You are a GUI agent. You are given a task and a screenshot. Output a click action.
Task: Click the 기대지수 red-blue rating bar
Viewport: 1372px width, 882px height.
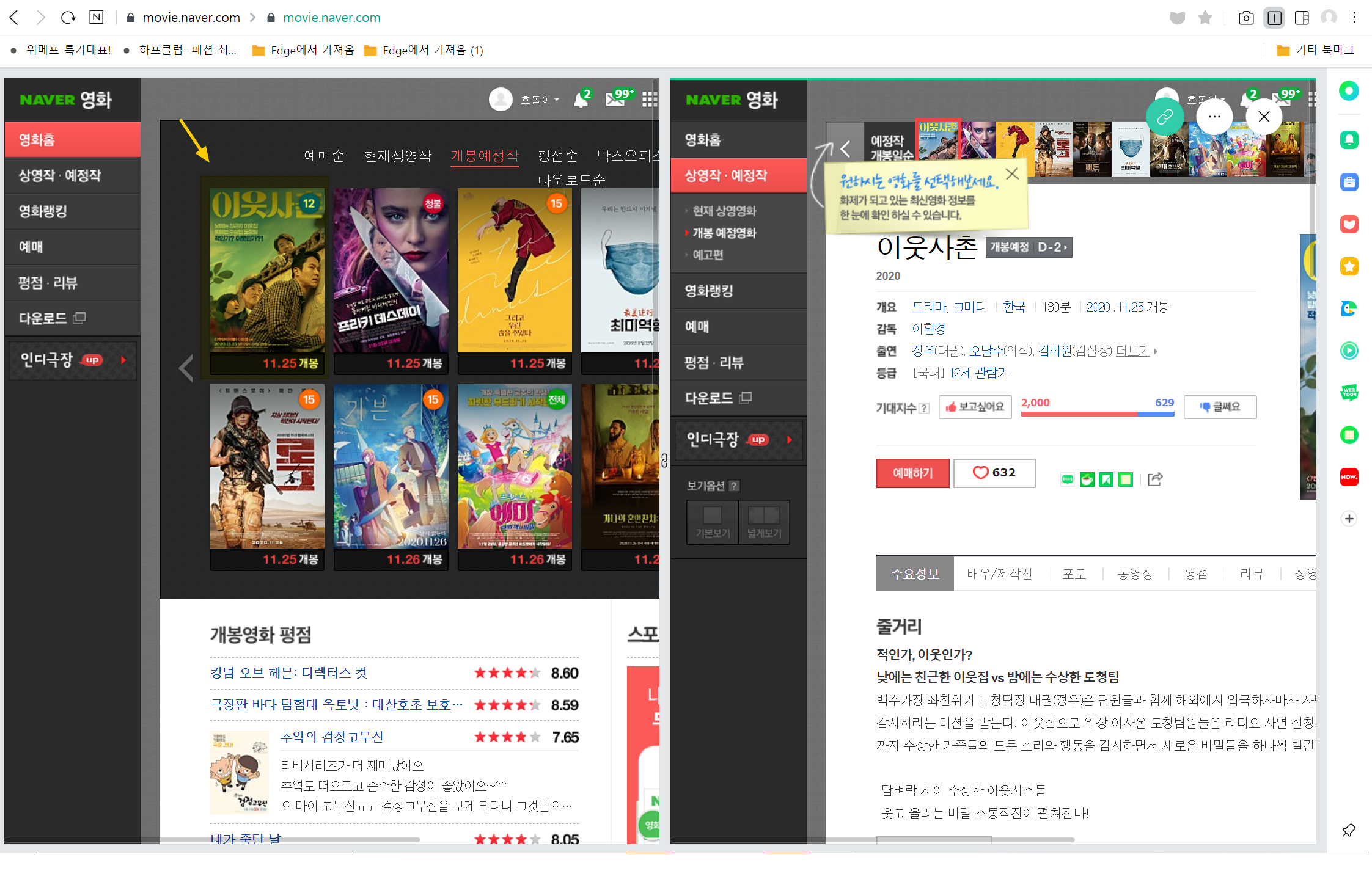tap(1097, 414)
